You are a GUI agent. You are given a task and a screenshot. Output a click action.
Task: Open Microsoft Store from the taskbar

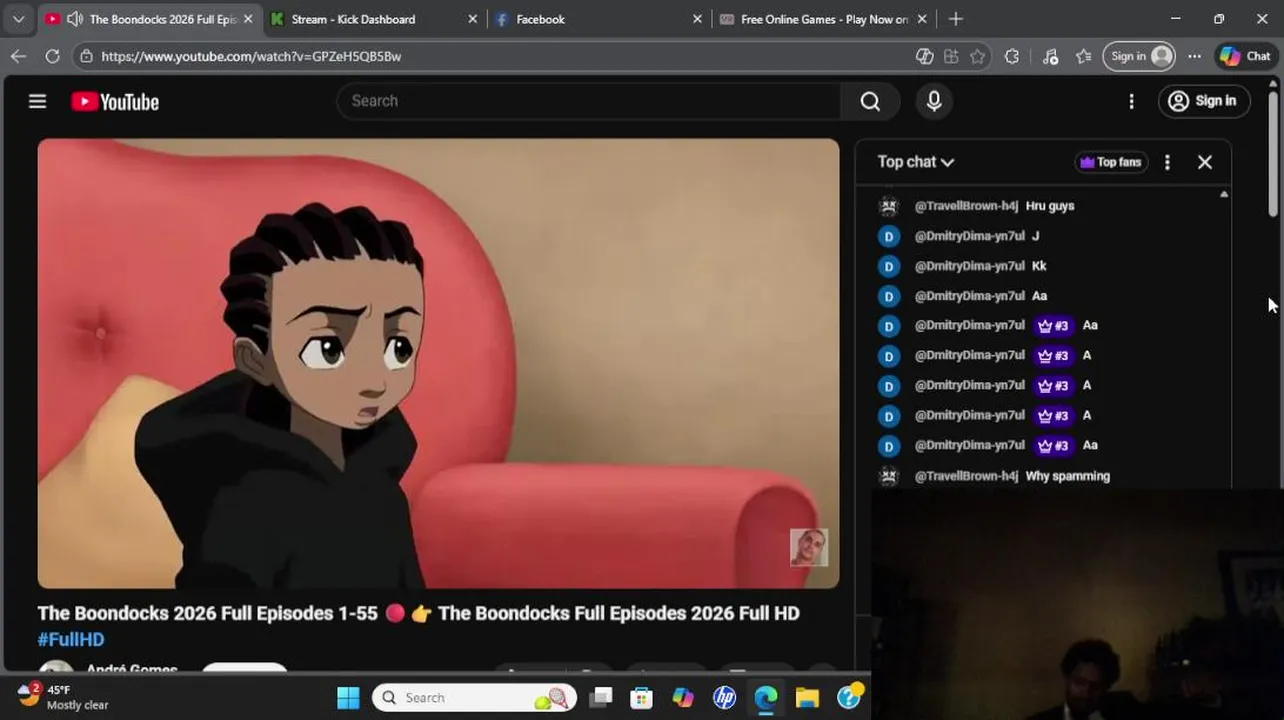pyautogui.click(x=642, y=698)
